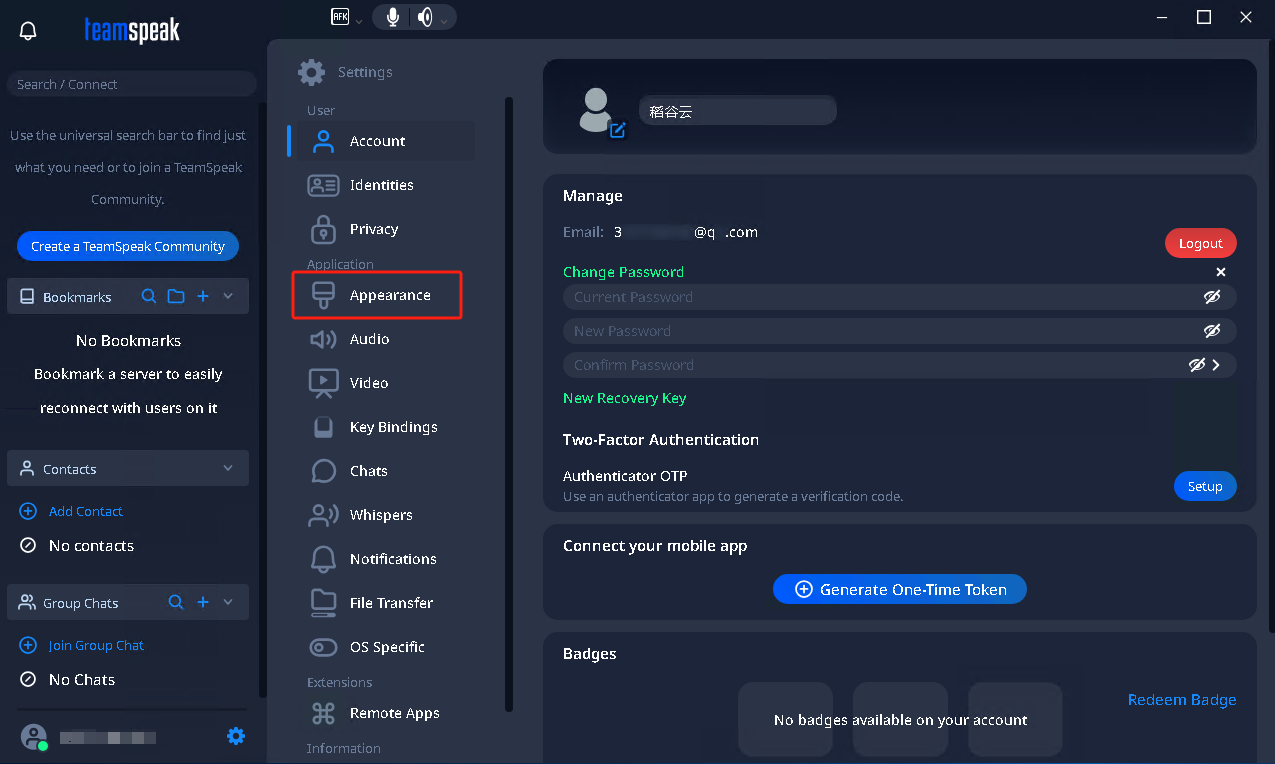Expand the Bookmarks dropdown chevron

(228, 297)
